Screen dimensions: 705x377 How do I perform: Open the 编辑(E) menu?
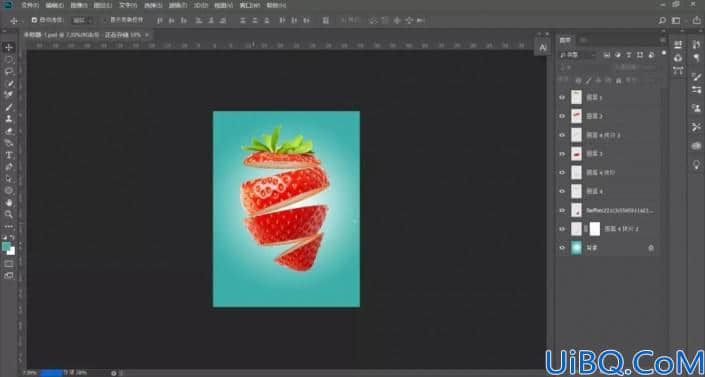point(54,5)
